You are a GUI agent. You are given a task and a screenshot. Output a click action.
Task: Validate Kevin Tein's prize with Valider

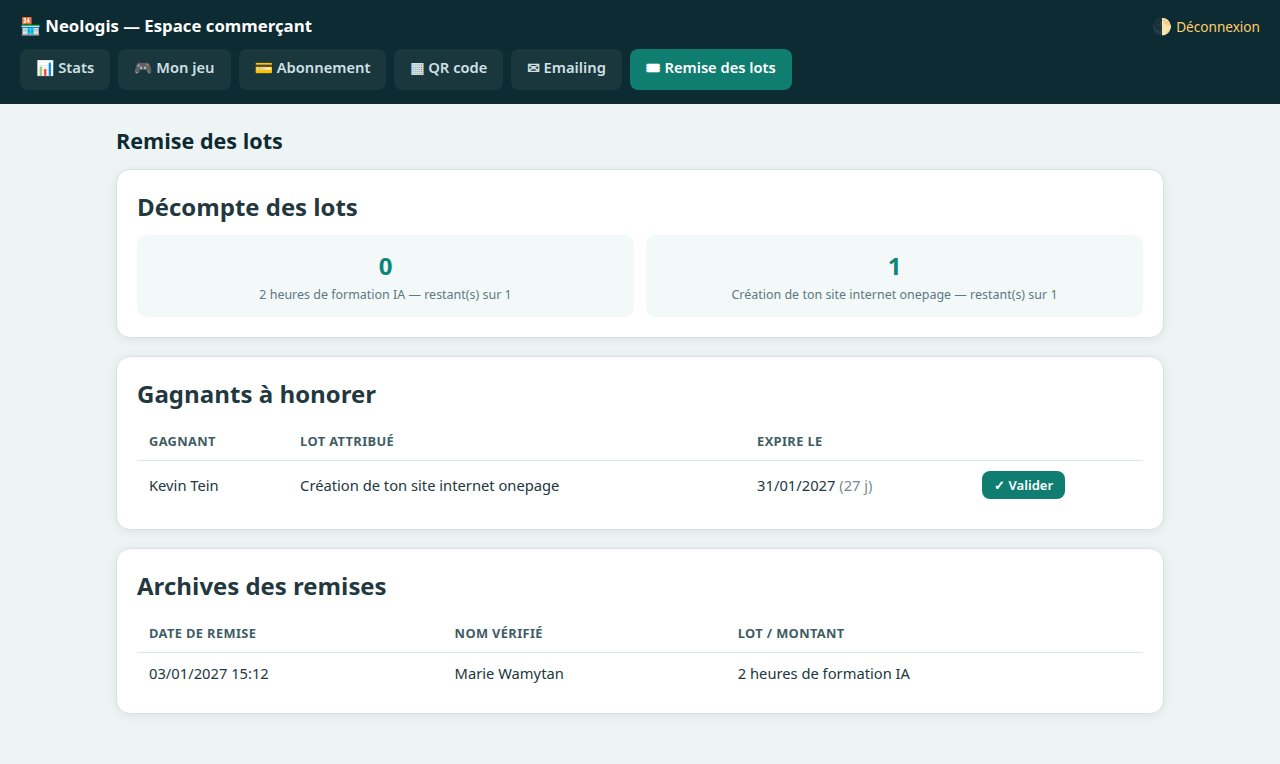(x=1023, y=485)
